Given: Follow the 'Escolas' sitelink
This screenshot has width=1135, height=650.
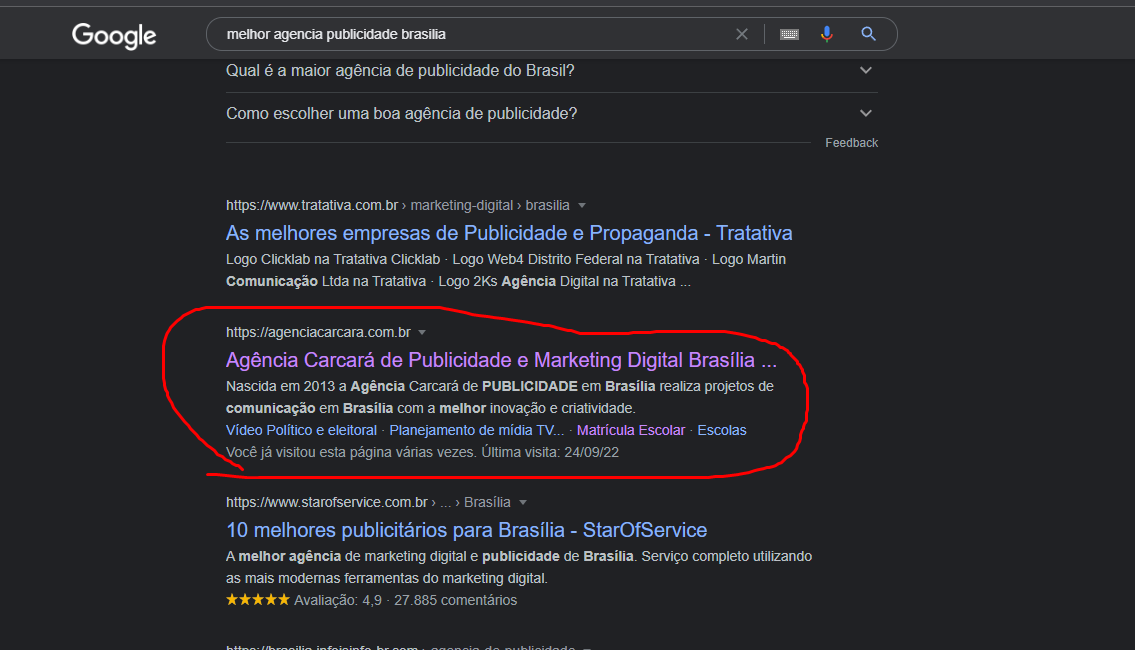Looking at the screenshot, I should 722,430.
